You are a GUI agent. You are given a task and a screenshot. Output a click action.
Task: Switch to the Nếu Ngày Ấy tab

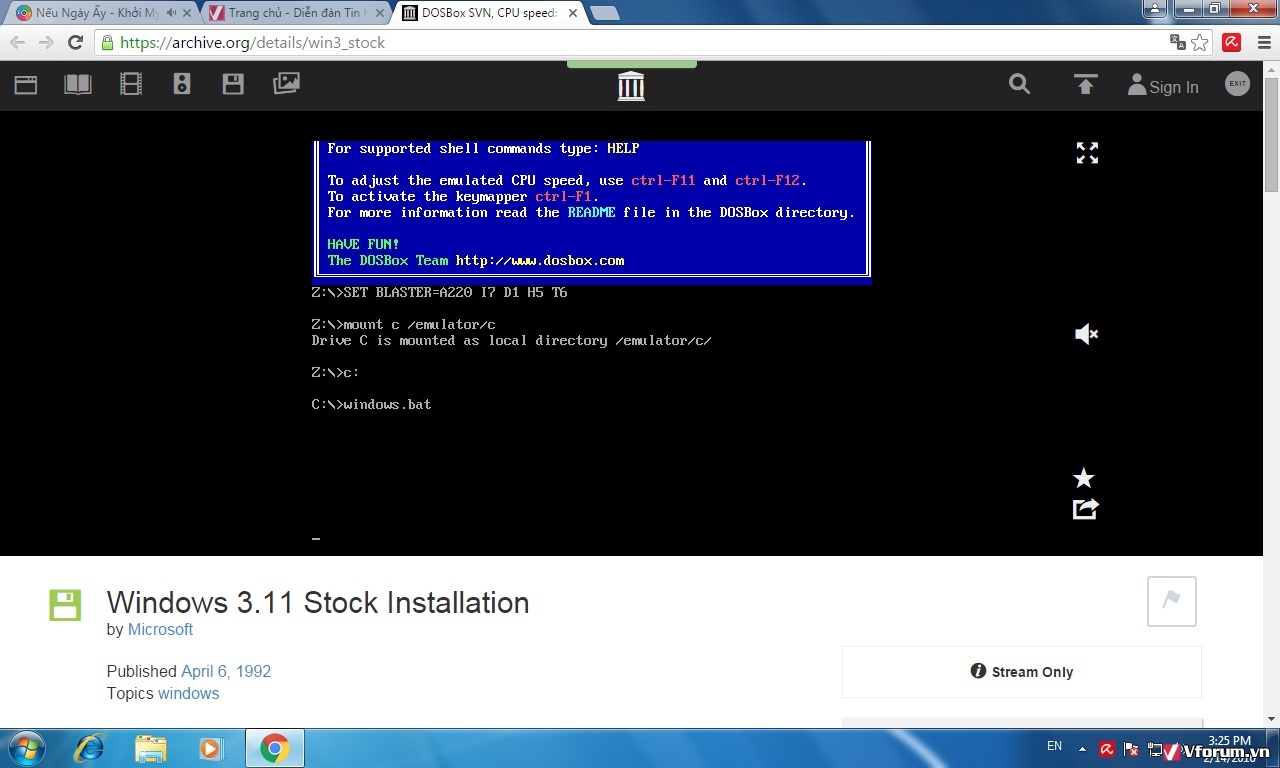point(100,13)
